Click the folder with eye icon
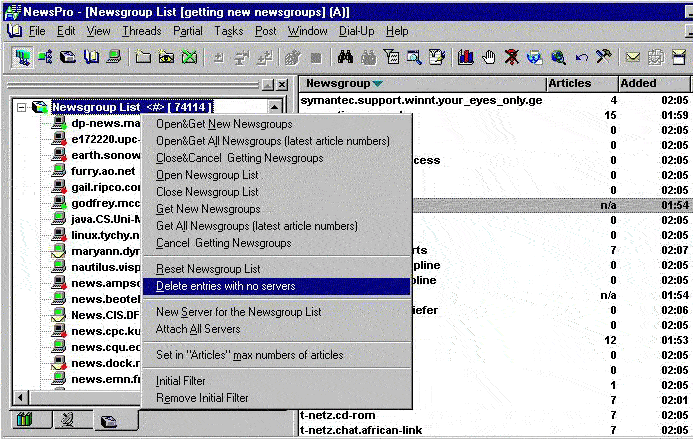Image resolution: width=693 pixels, height=439 pixels. pyautogui.click(x=166, y=57)
